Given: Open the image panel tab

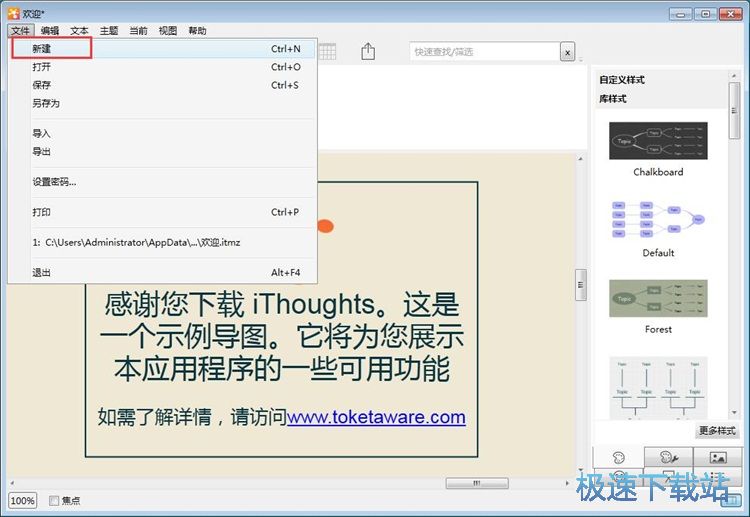Looking at the screenshot, I should click(718, 457).
